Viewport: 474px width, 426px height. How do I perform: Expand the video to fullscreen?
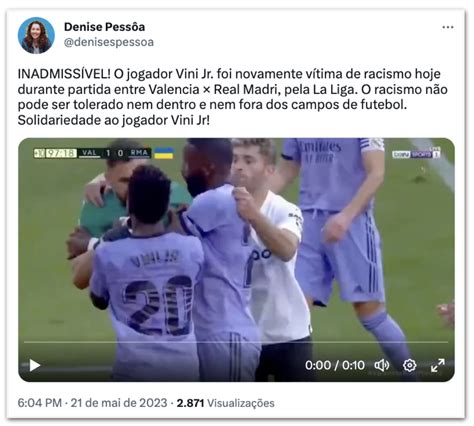tap(437, 366)
